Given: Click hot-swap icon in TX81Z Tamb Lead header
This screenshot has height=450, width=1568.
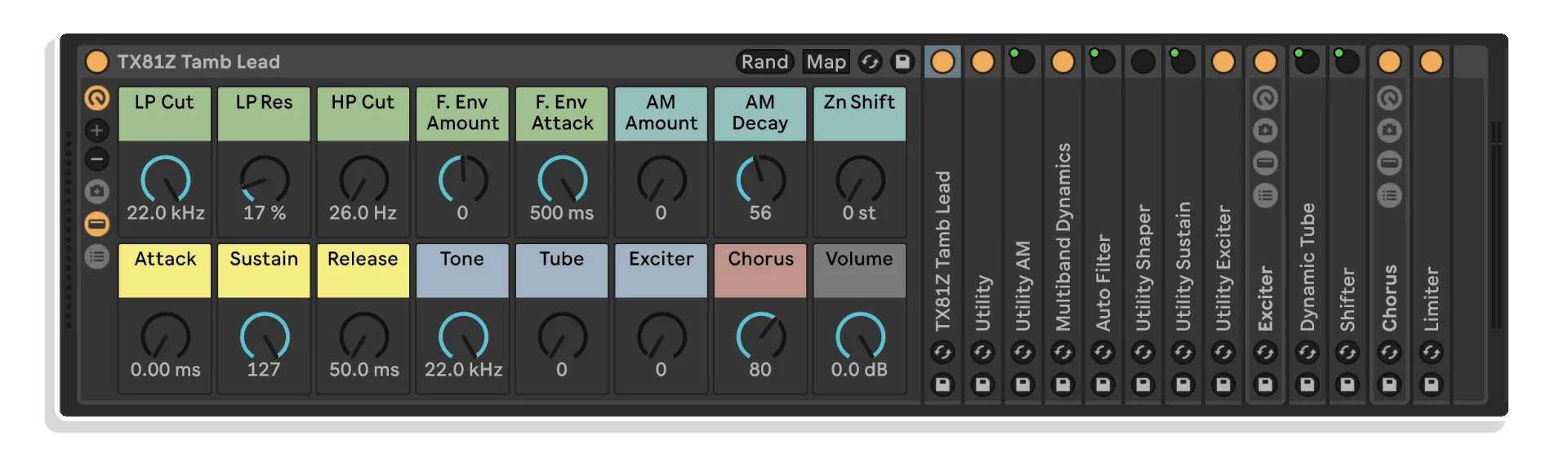Looking at the screenshot, I should click(x=870, y=62).
